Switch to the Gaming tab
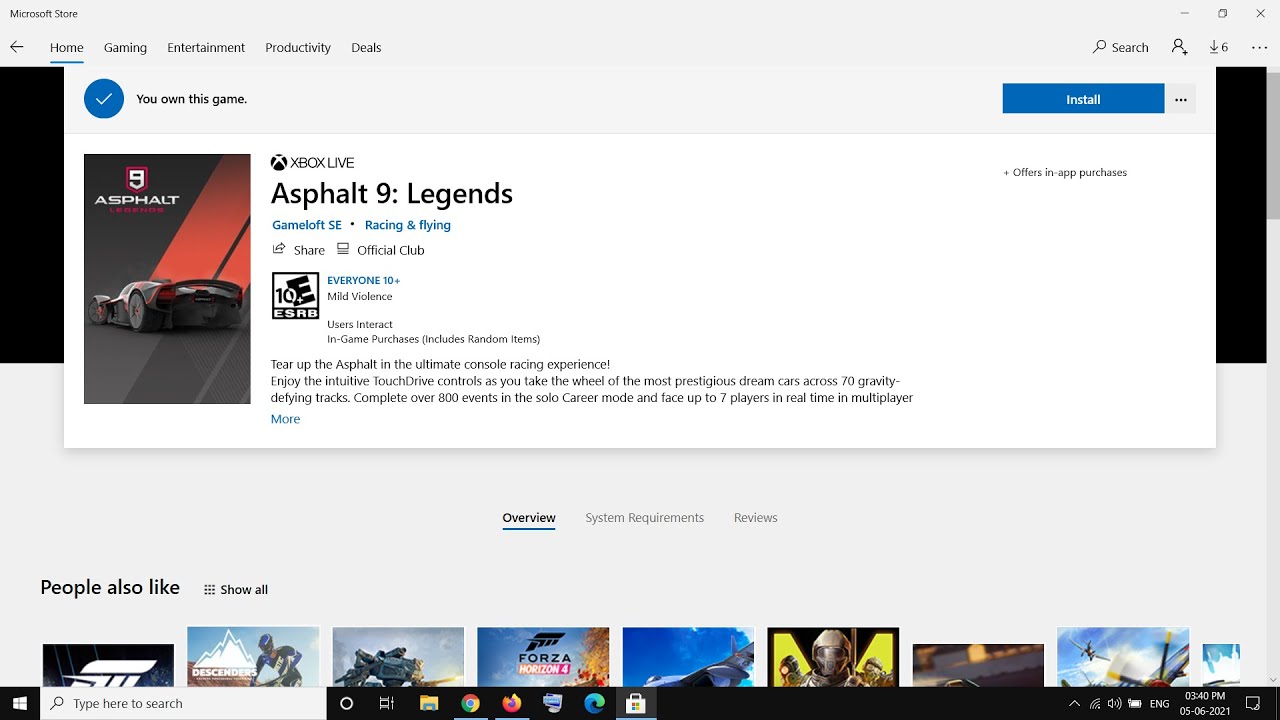Image resolution: width=1280 pixels, height=720 pixels. 125,47
